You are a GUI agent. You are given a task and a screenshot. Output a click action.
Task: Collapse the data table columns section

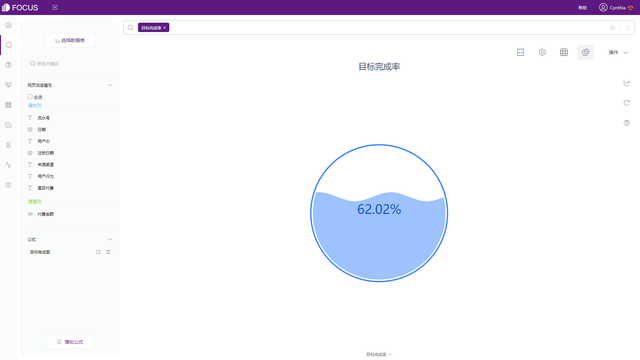110,85
